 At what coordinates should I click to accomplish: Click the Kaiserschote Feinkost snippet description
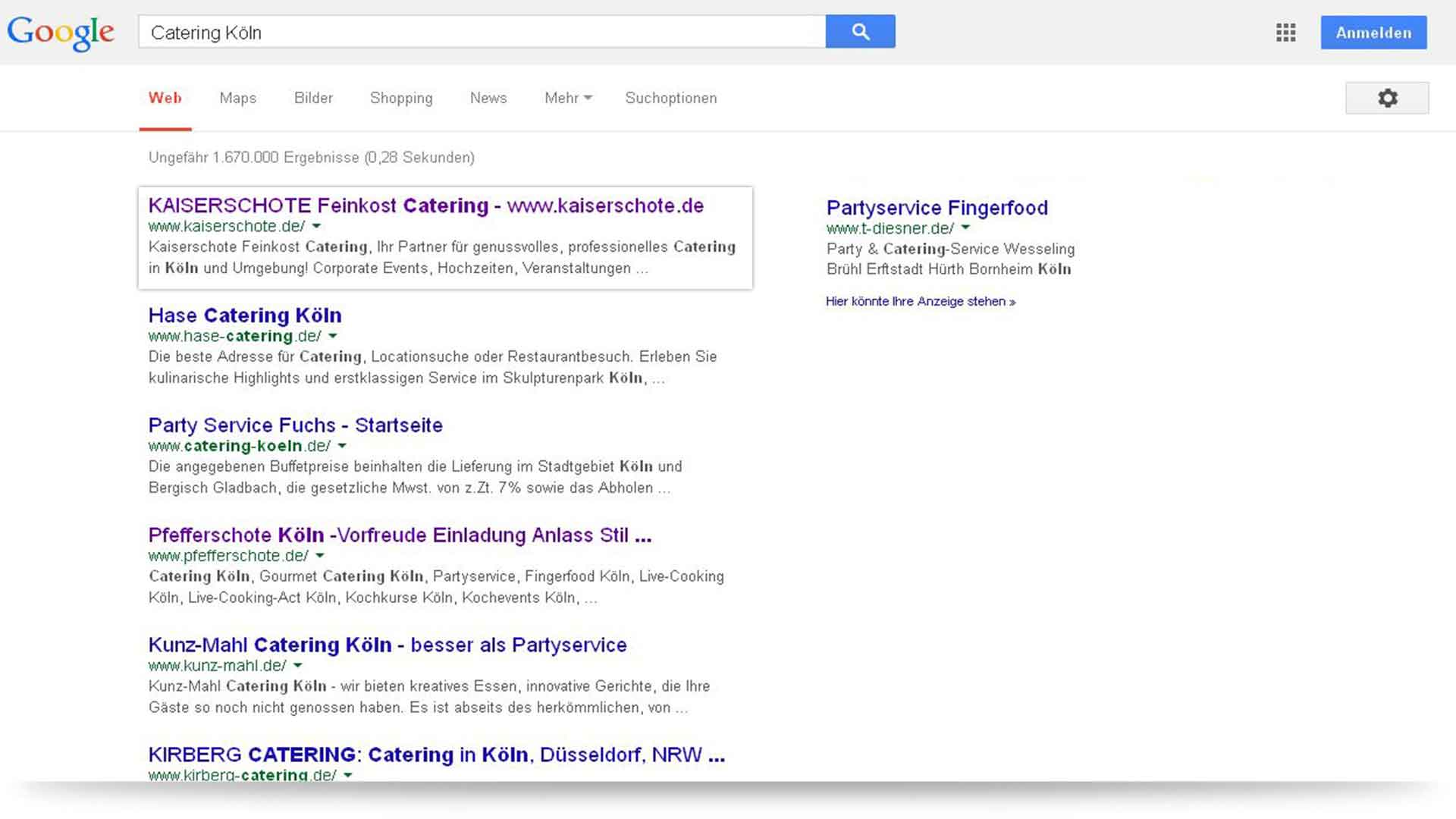point(442,258)
